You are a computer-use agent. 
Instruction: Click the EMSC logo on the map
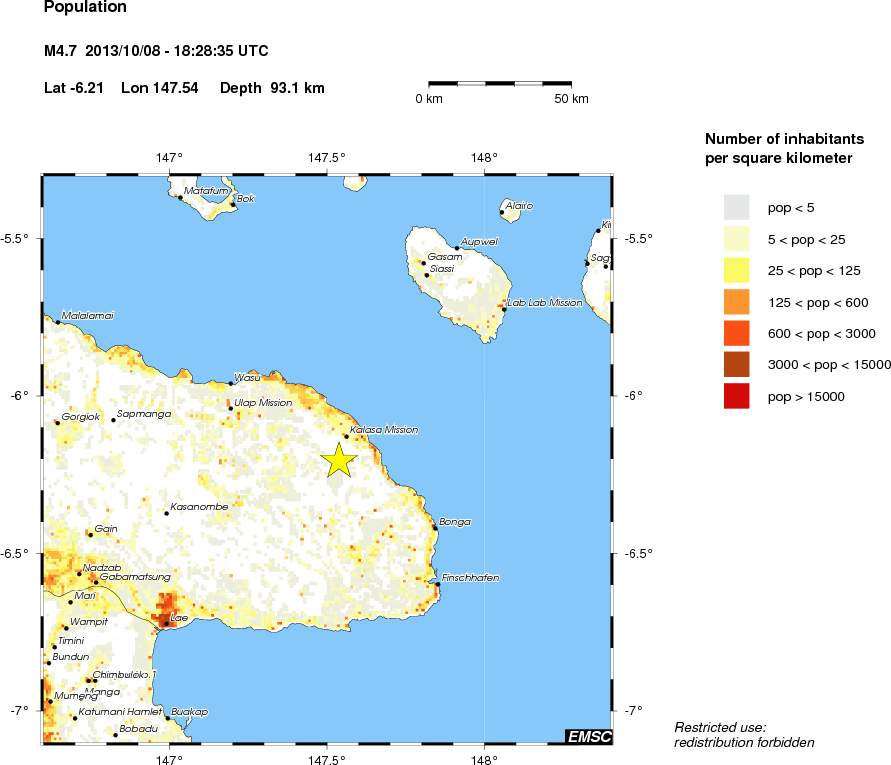589,737
